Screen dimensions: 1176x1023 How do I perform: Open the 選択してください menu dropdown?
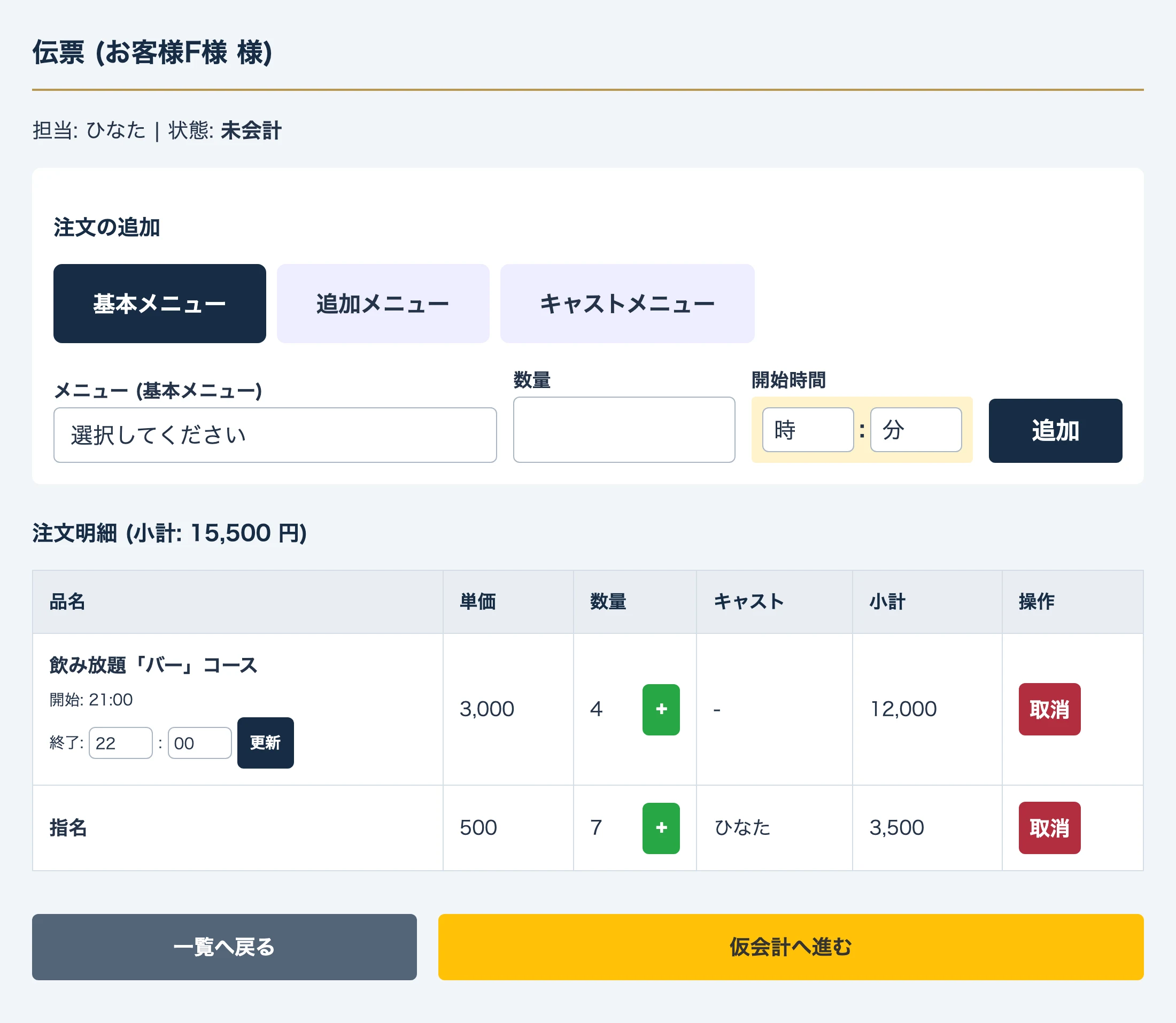[275, 435]
